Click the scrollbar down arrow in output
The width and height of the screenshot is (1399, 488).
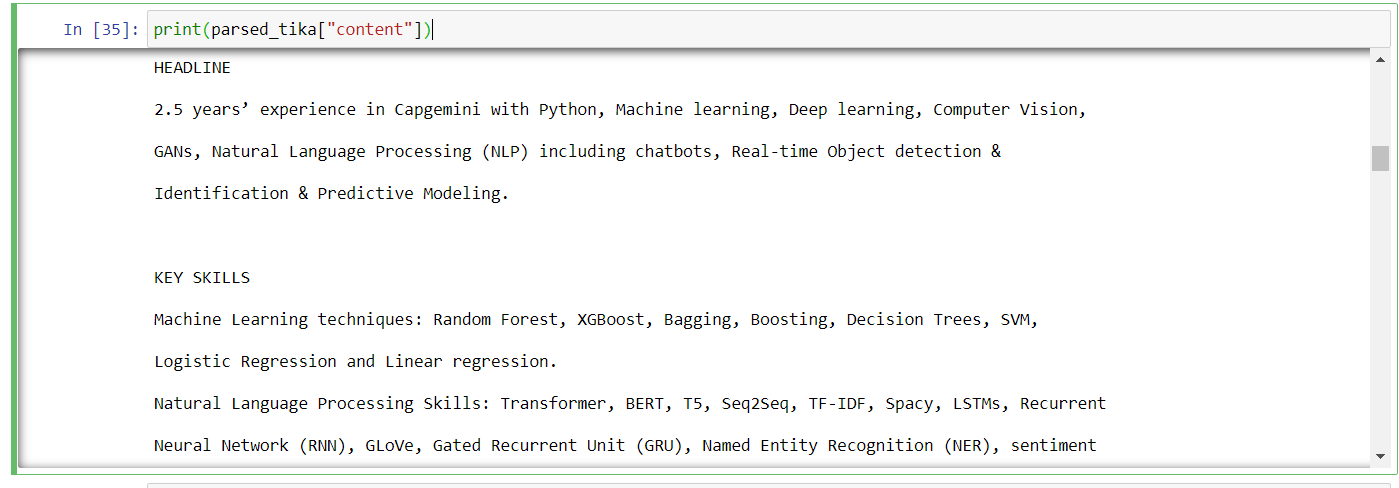pyautogui.click(x=1380, y=456)
